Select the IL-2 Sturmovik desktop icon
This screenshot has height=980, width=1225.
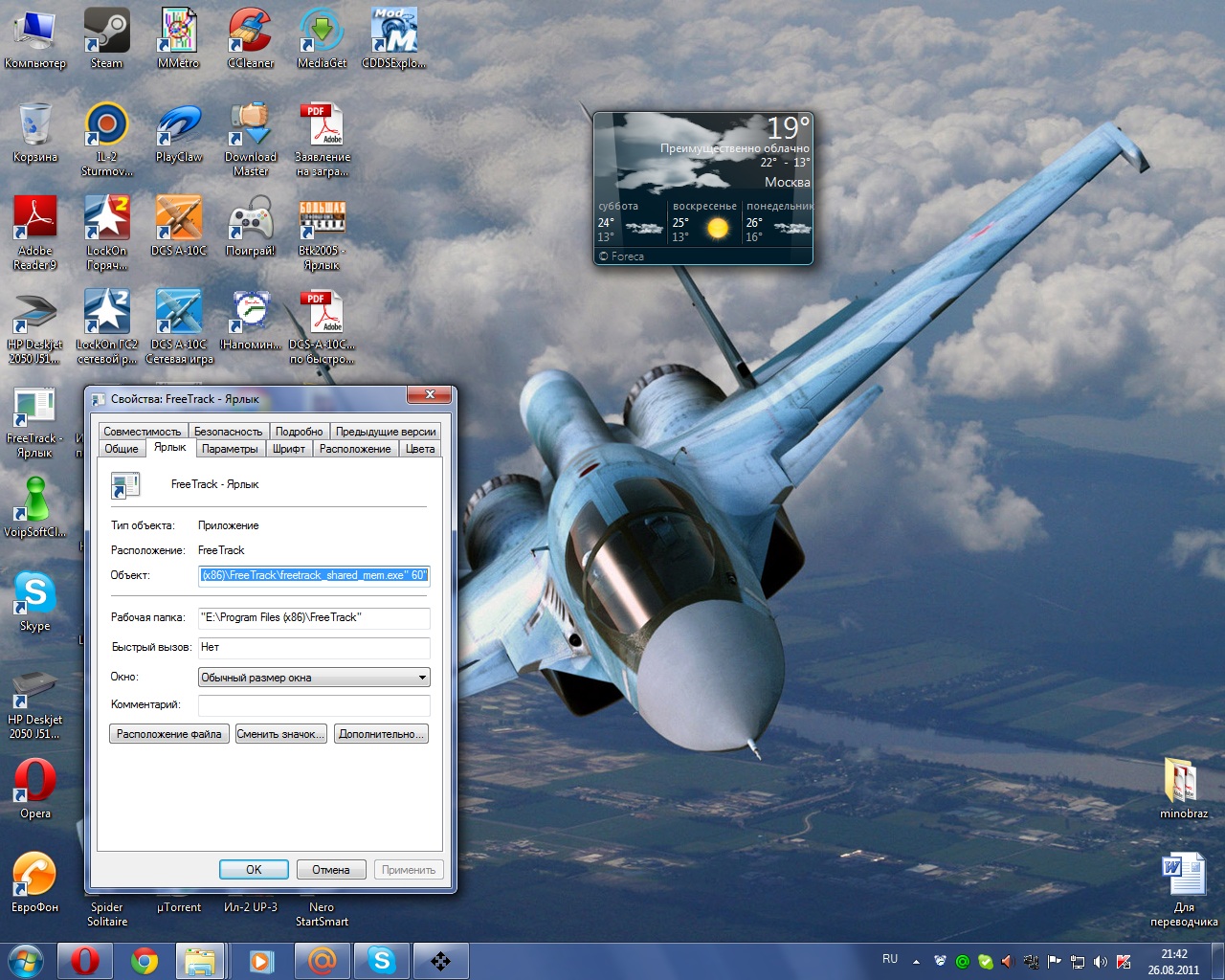point(106,139)
